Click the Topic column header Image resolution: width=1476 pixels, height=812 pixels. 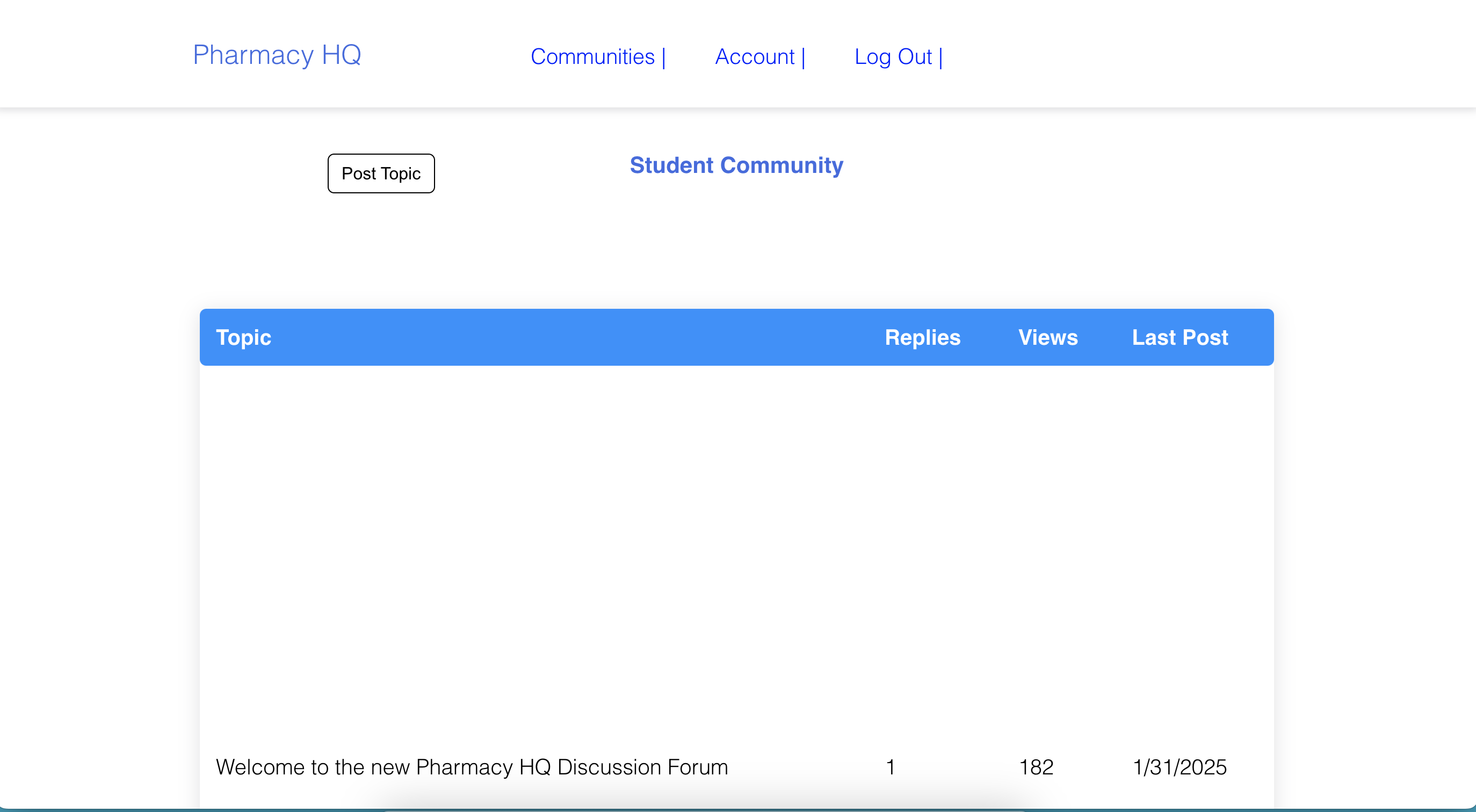[x=243, y=337]
